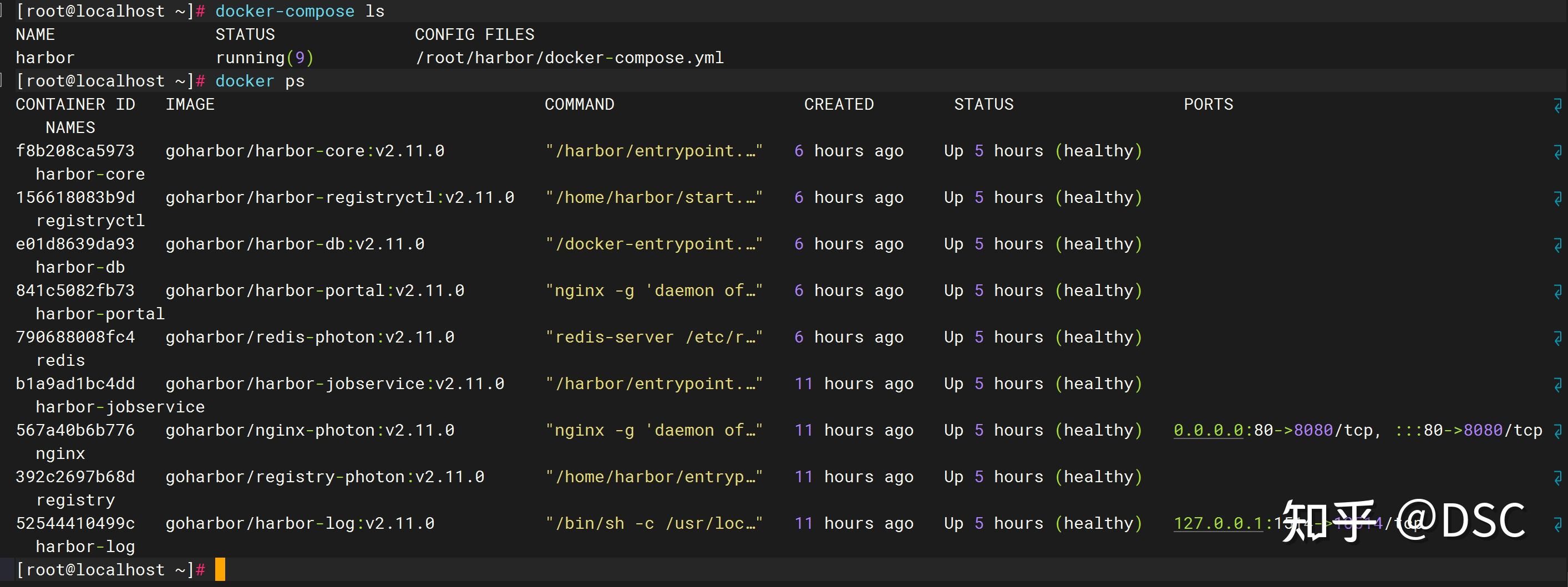
Task: Select the Up 5 hours (healthy) status on registry row
Action: click(x=1042, y=476)
